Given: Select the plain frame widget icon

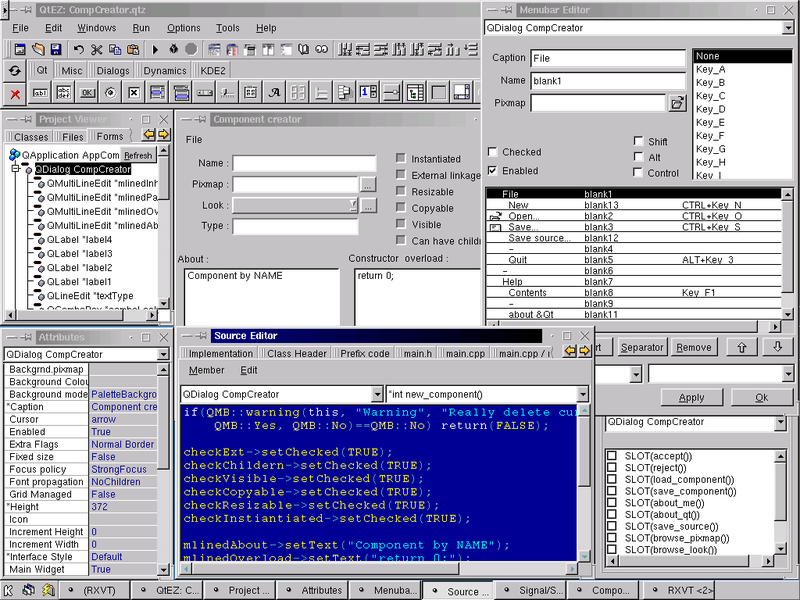Looking at the screenshot, I should click(438, 93).
